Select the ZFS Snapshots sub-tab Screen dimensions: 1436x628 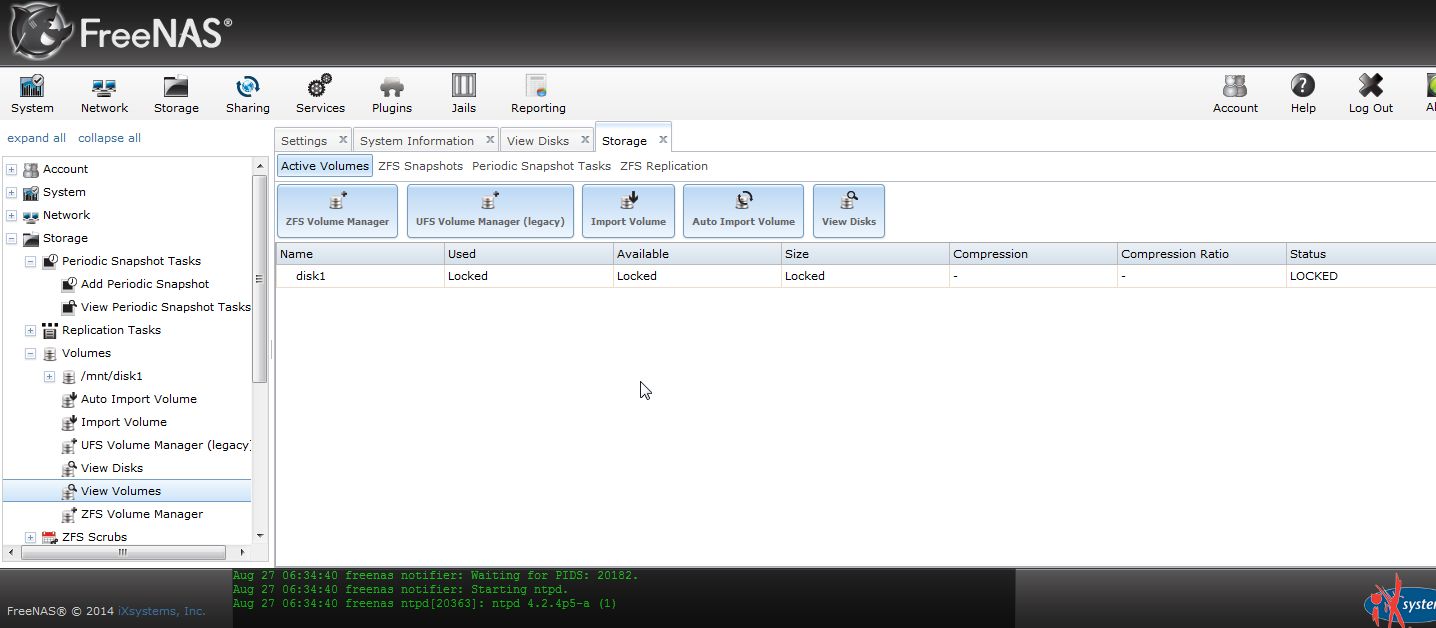click(x=421, y=166)
